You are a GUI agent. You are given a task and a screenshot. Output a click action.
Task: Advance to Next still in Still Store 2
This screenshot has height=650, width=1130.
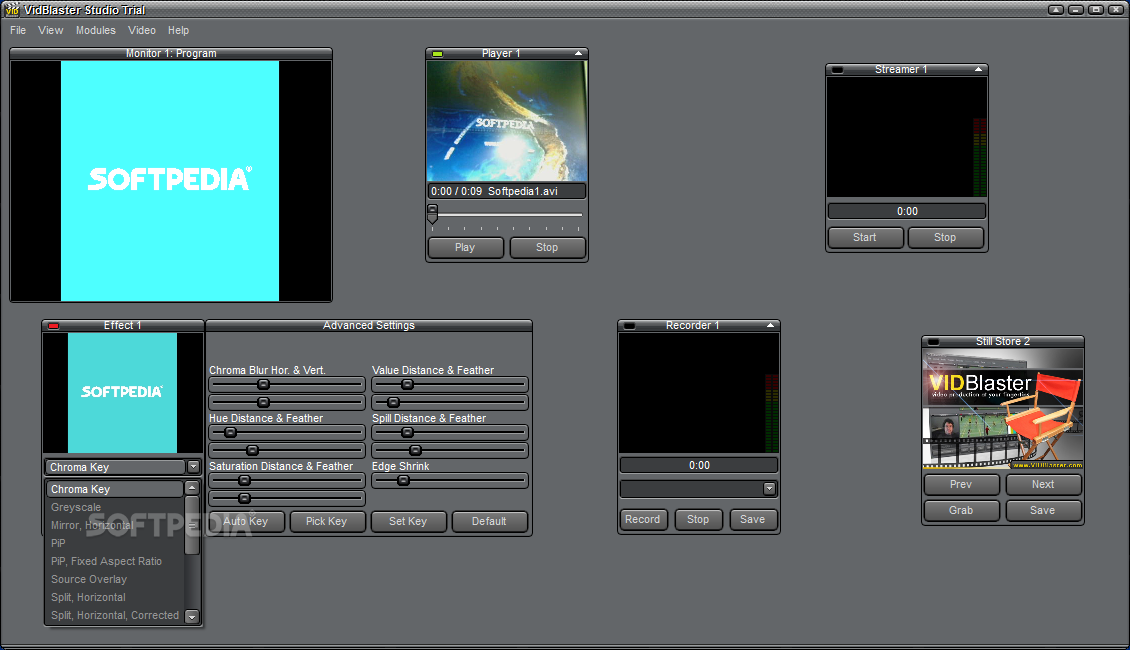pos(1043,484)
